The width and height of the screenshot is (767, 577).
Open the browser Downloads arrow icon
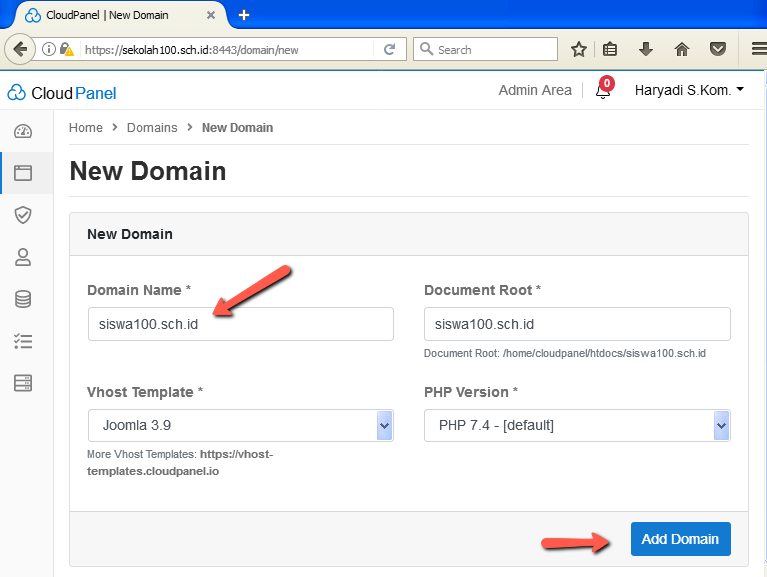pyautogui.click(x=646, y=49)
